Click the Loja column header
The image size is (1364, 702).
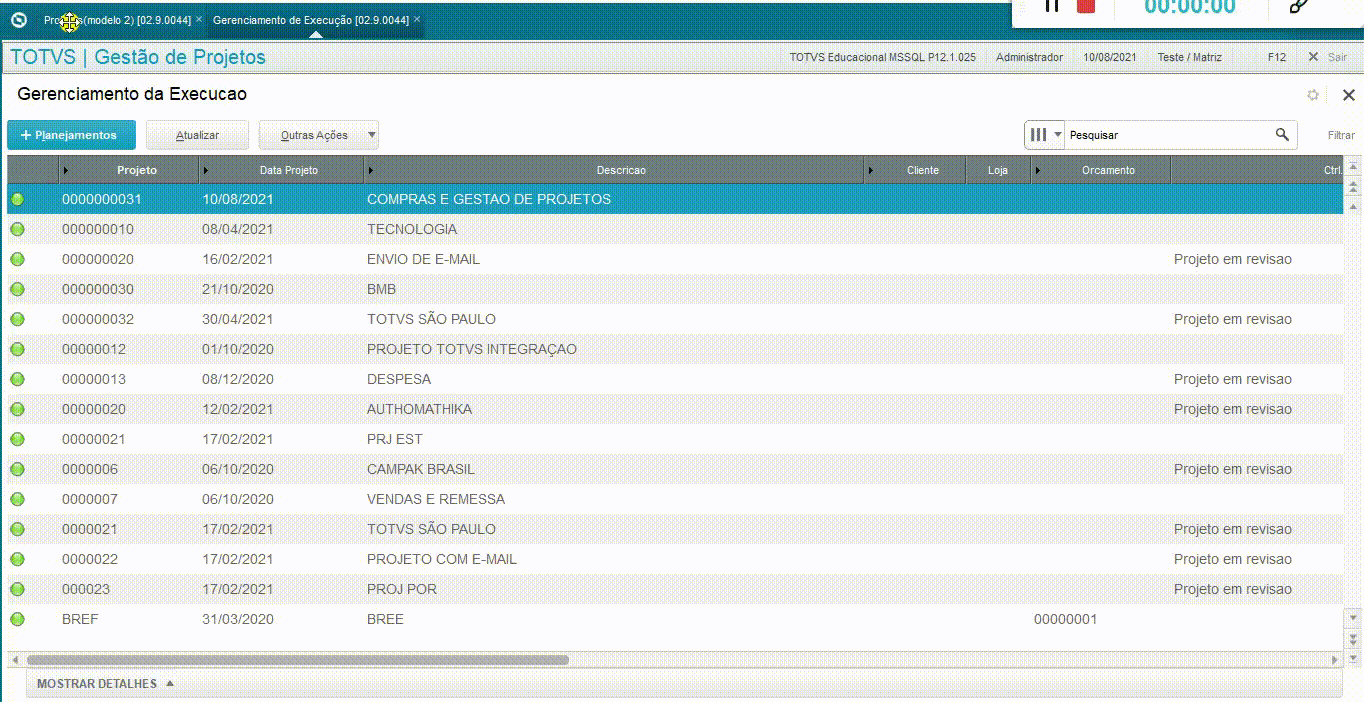click(x=998, y=170)
